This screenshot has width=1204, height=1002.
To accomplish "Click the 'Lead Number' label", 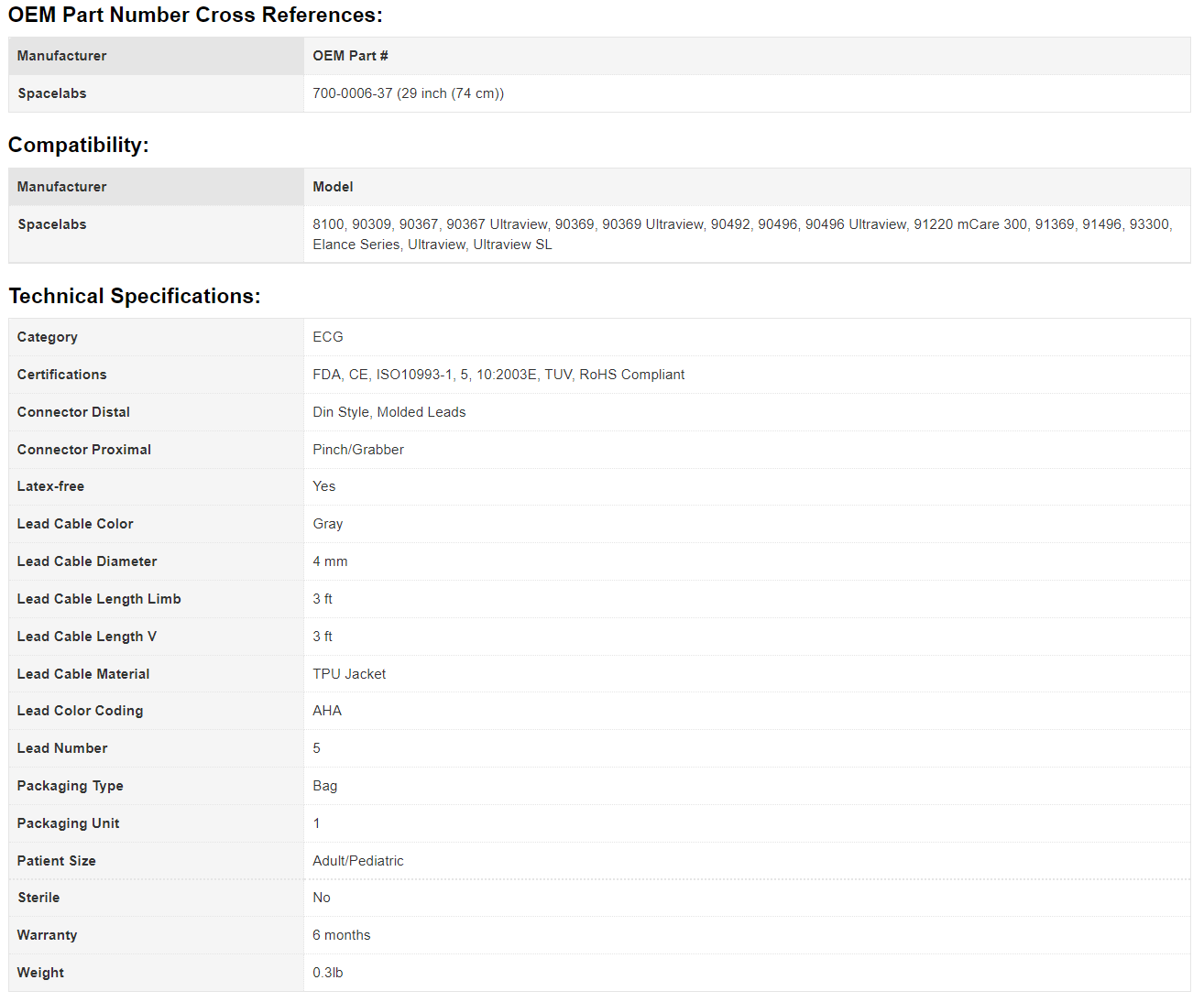I will click(x=62, y=748).
